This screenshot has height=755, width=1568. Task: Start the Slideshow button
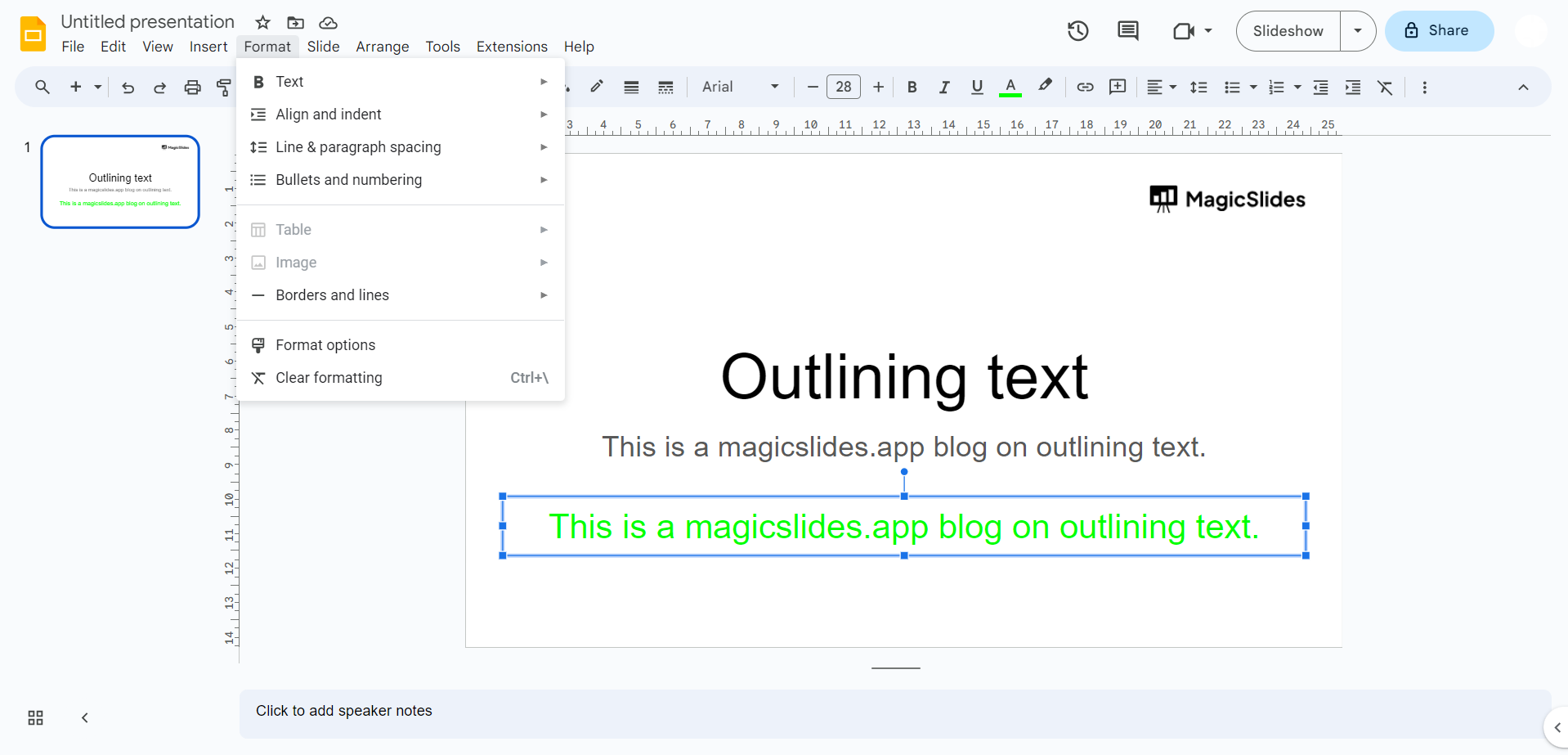(x=1288, y=31)
